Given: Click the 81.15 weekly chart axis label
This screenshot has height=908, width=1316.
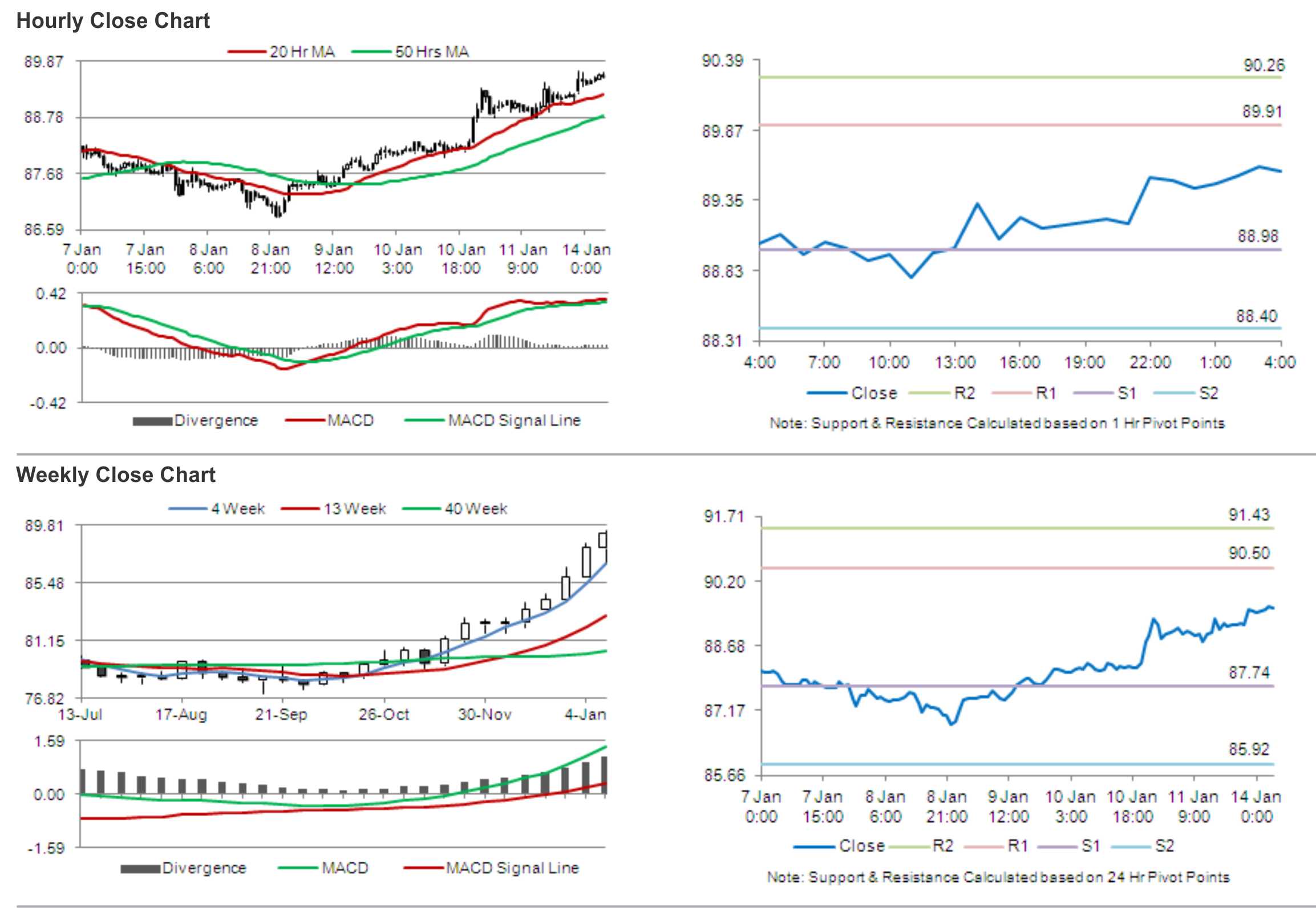Looking at the screenshot, I should (x=44, y=641).
